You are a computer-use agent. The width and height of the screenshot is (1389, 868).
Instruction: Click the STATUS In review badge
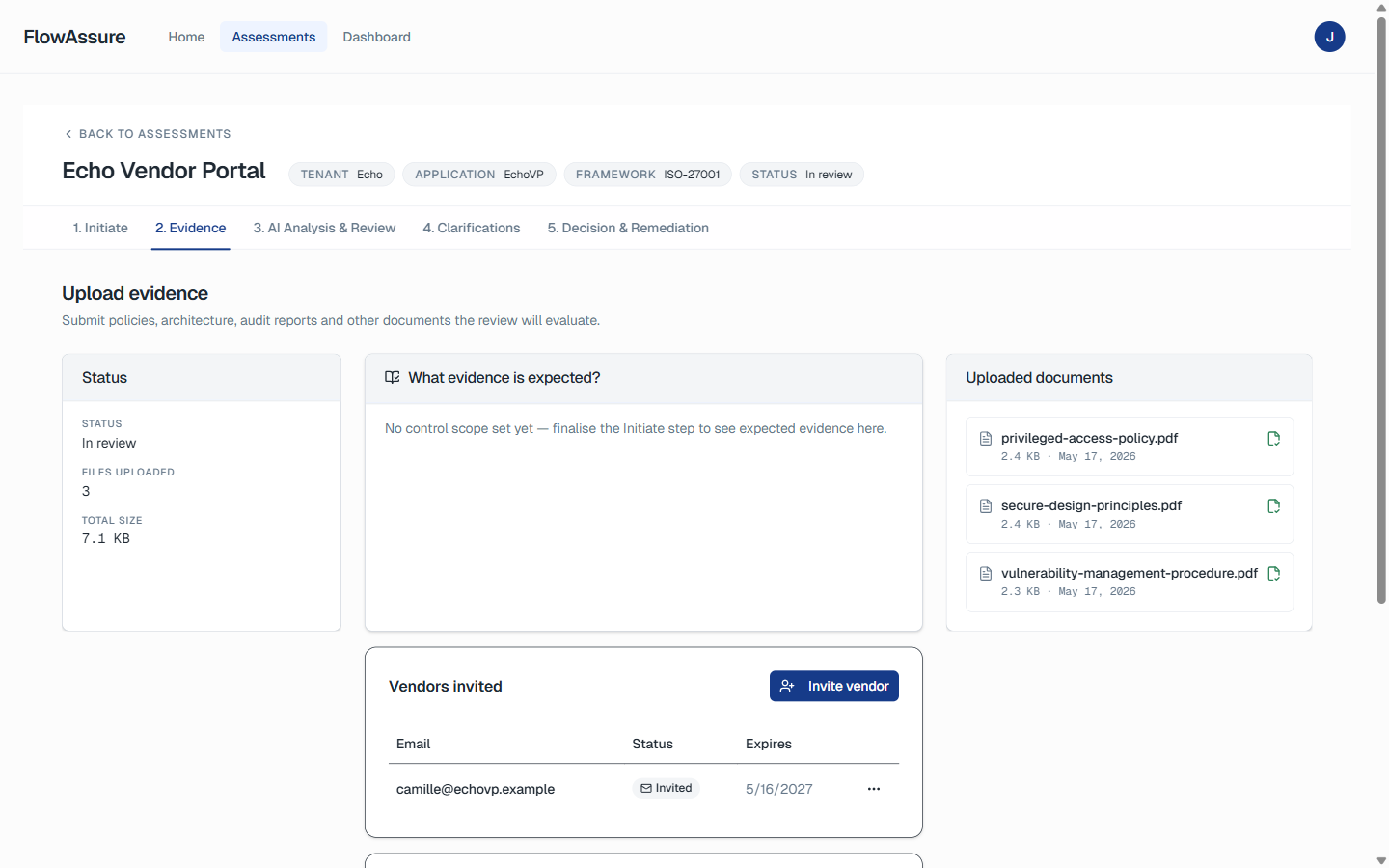pos(802,175)
